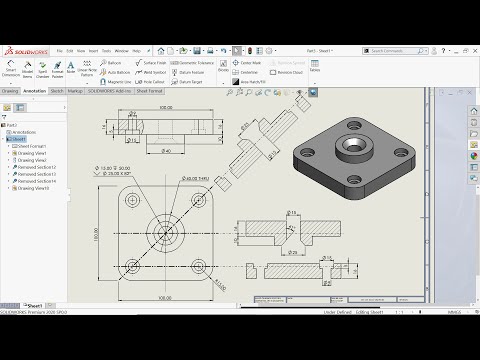
Task: Insert a Weld Symbol
Action: point(151,72)
